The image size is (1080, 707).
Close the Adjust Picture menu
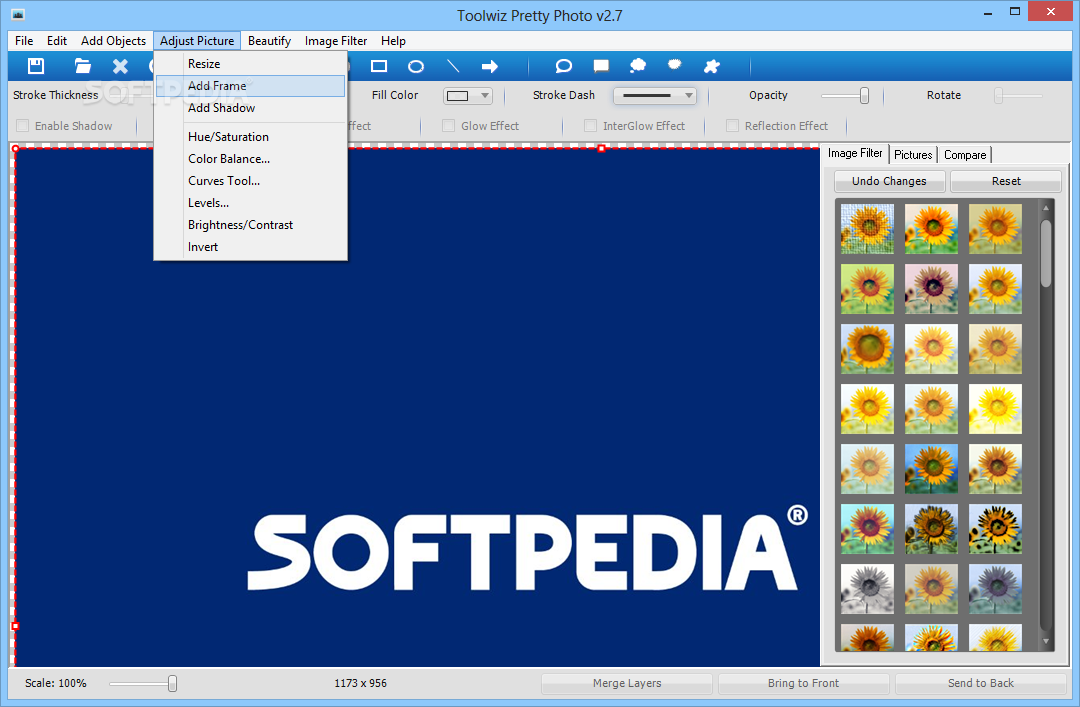click(197, 41)
